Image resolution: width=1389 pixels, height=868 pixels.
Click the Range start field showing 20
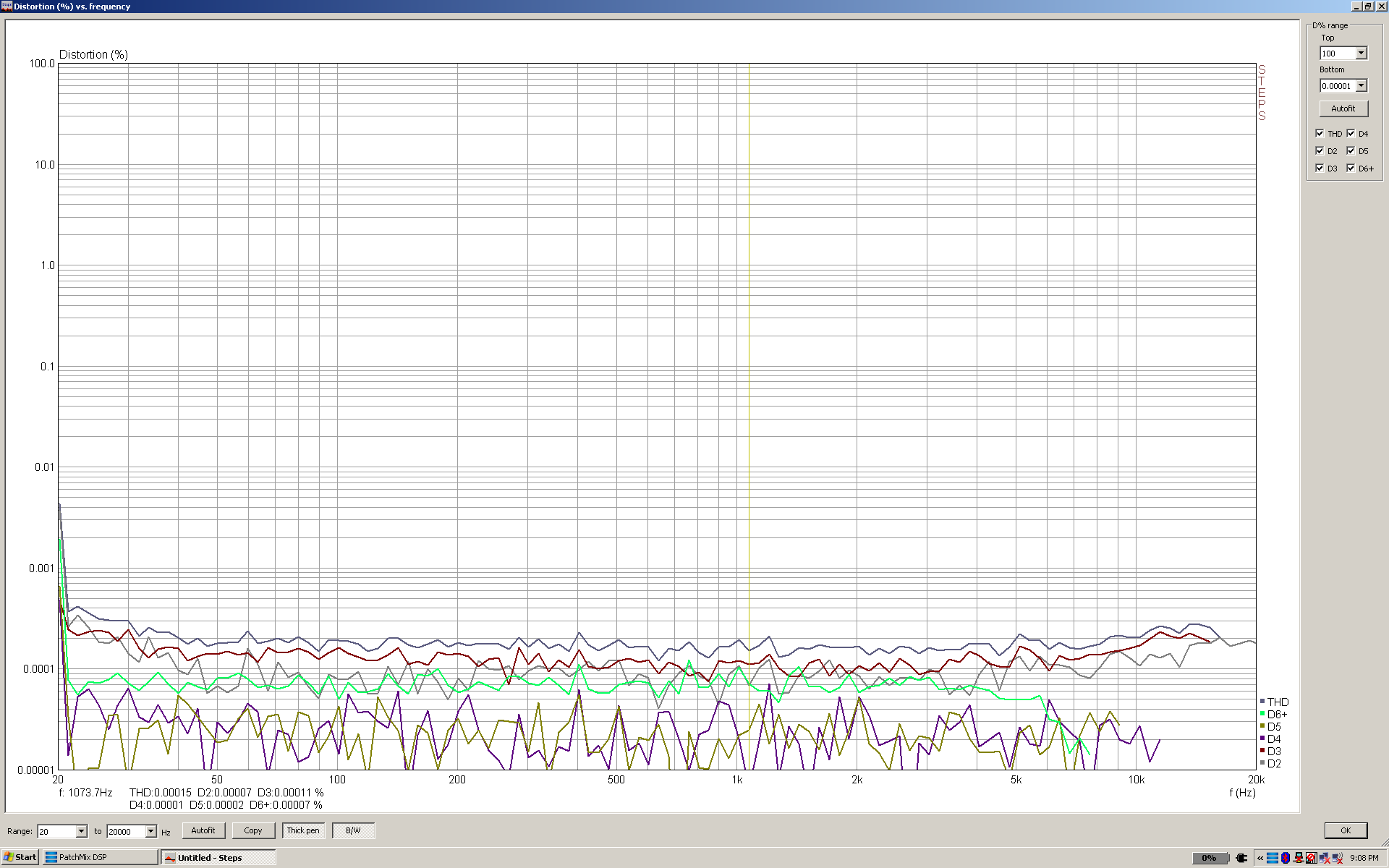click(56, 831)
